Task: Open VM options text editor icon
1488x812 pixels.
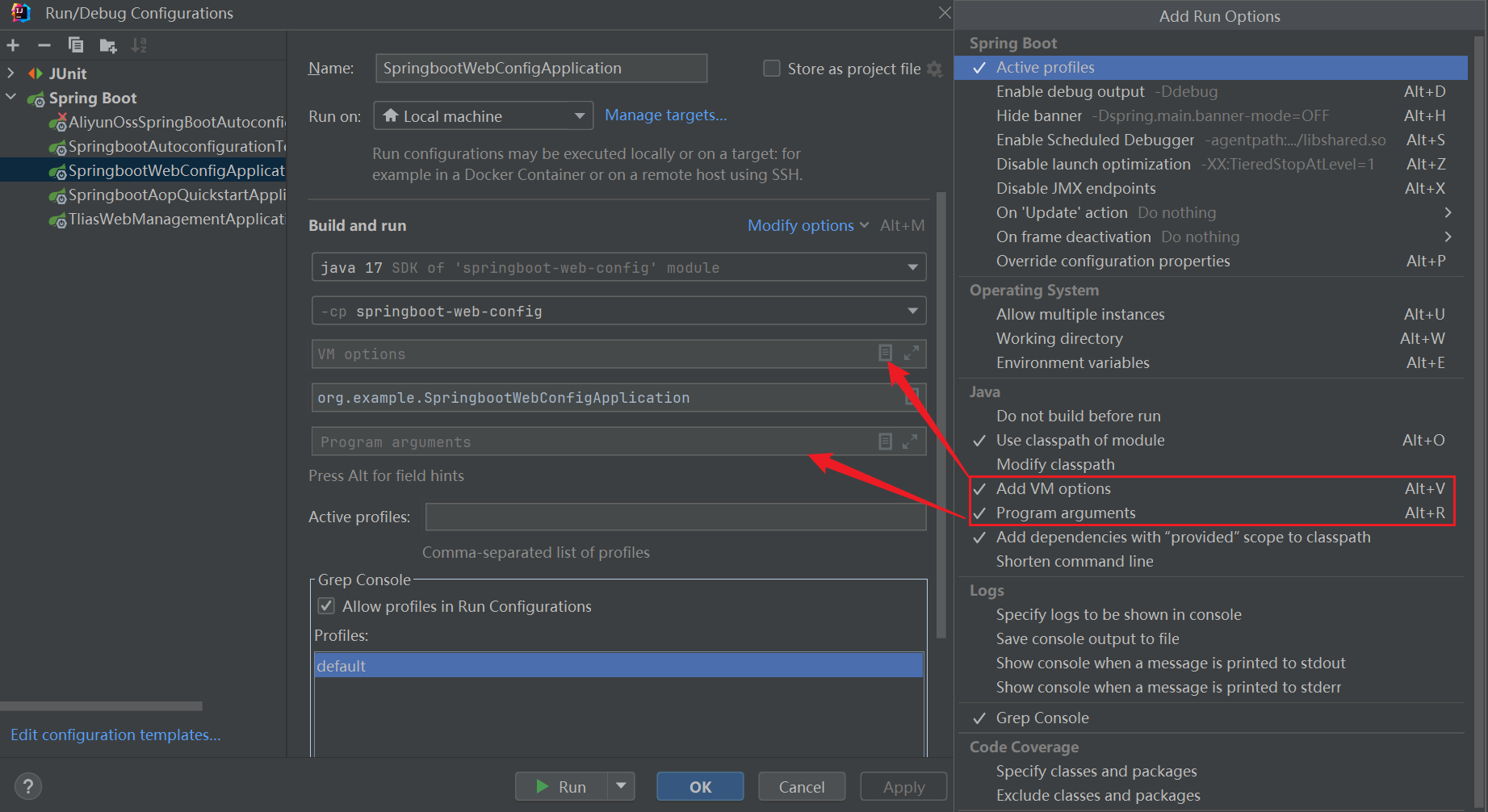Action: point(885,353)
